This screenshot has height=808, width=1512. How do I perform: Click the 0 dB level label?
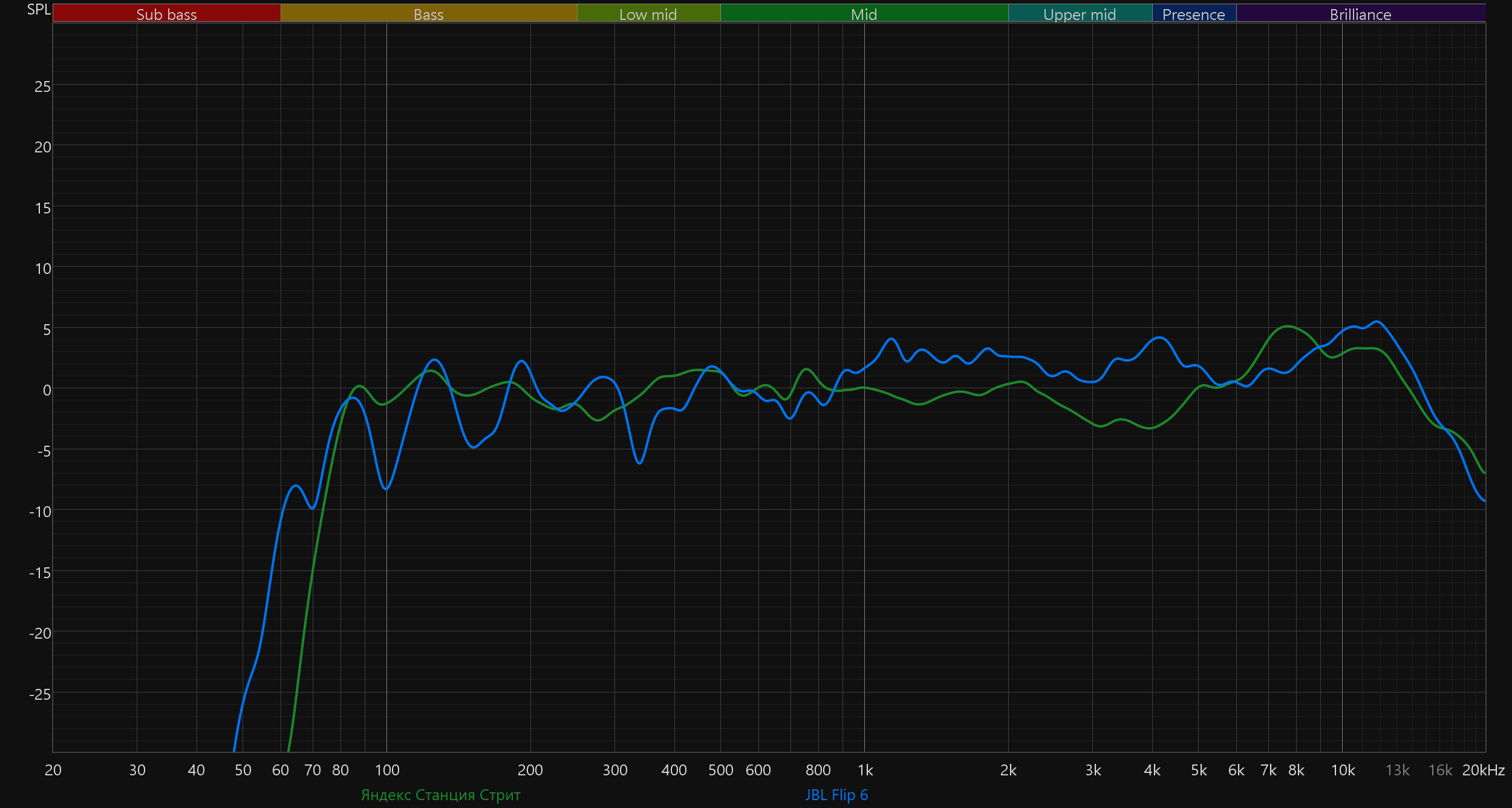click(x=47, y=390)
